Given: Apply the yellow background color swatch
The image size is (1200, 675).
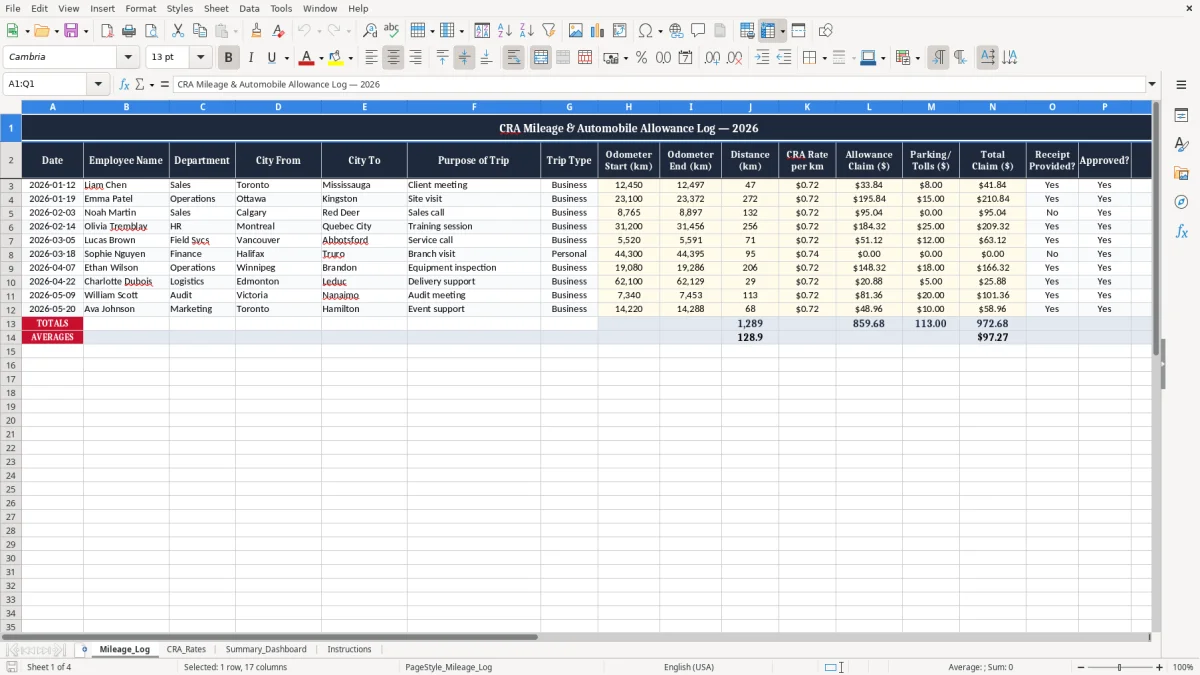Looking at the screenshot, I should pyautogui.click(x=337, y=58).
